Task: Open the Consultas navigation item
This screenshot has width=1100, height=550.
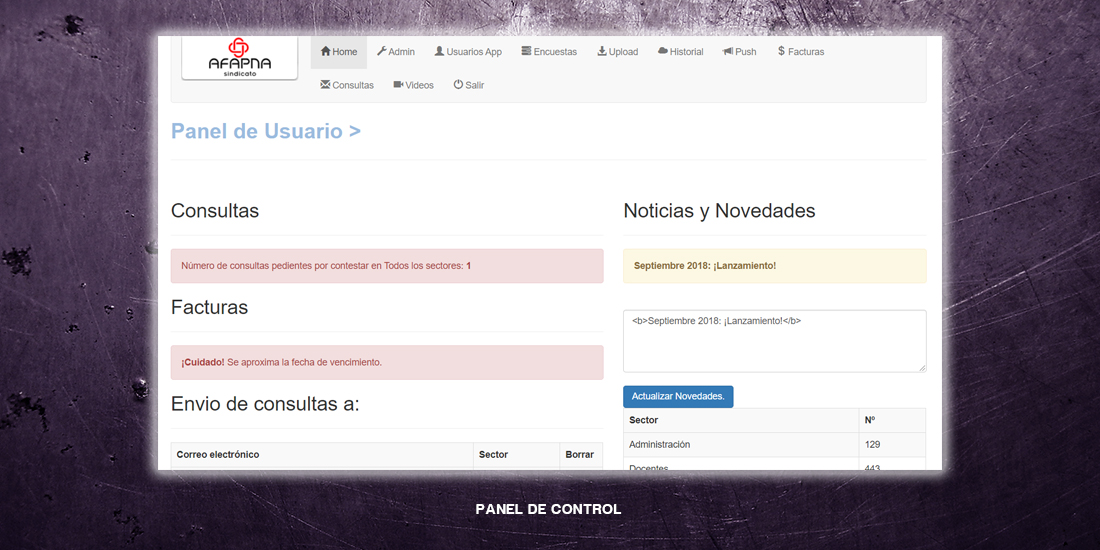Action: pos(347,85)
